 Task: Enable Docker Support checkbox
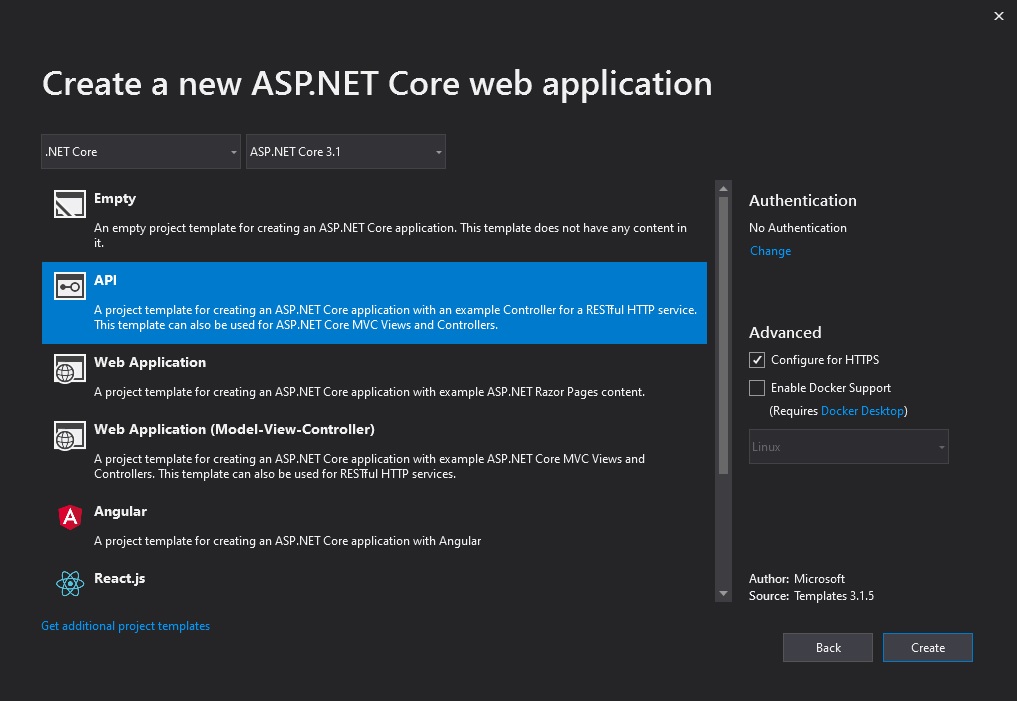[x=757, y=388]
